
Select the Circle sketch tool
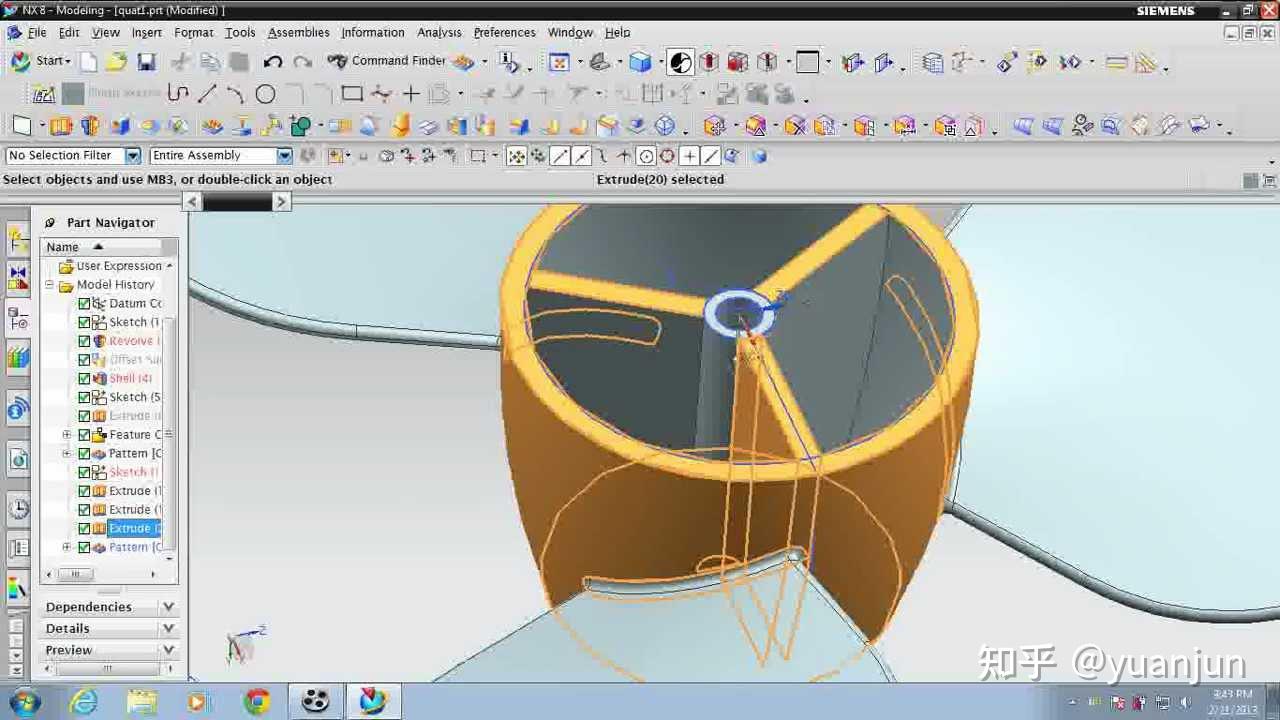click(x=266, y=93)
